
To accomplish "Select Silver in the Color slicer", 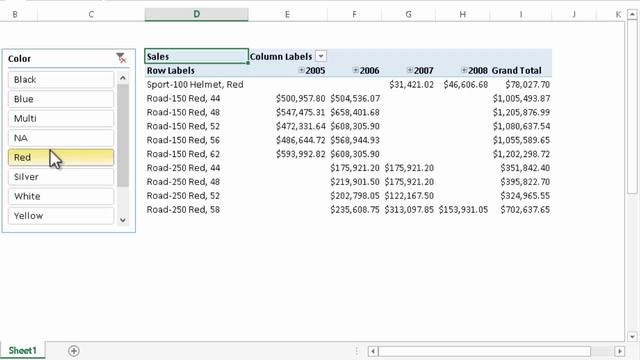I will pos(61,177).
